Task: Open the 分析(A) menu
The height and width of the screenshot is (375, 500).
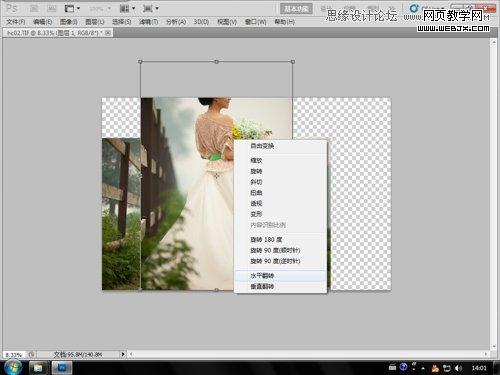Action: (x=176, y=22)
